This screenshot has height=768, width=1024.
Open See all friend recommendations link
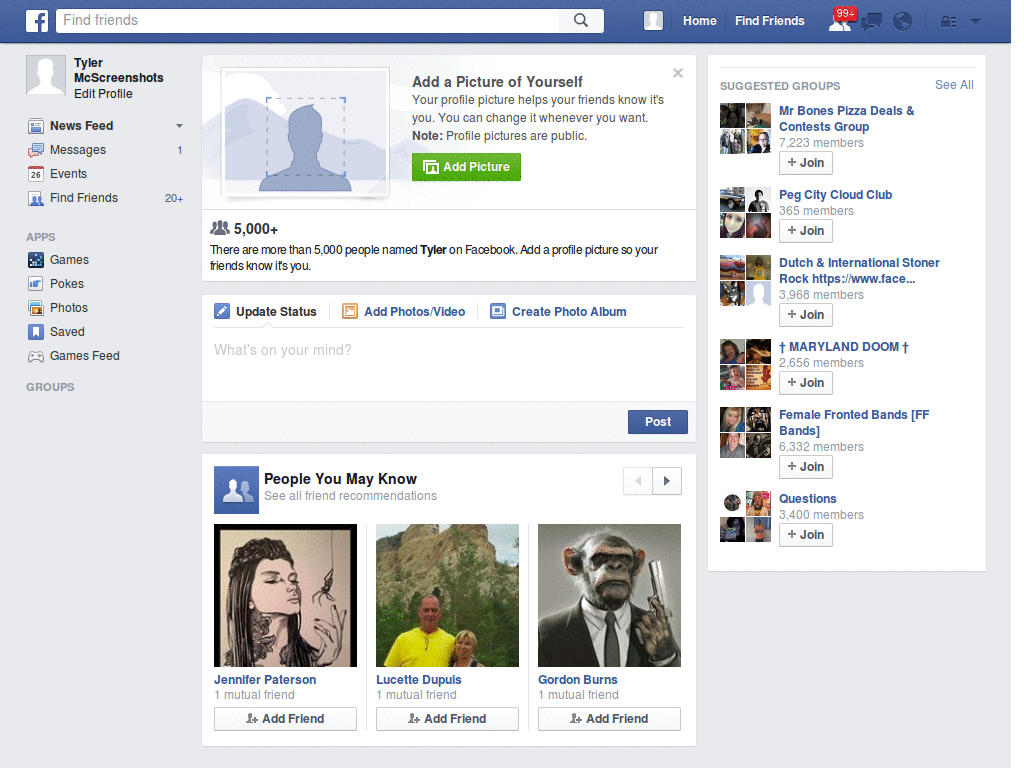pyautogui.click(x=350, y=496)
